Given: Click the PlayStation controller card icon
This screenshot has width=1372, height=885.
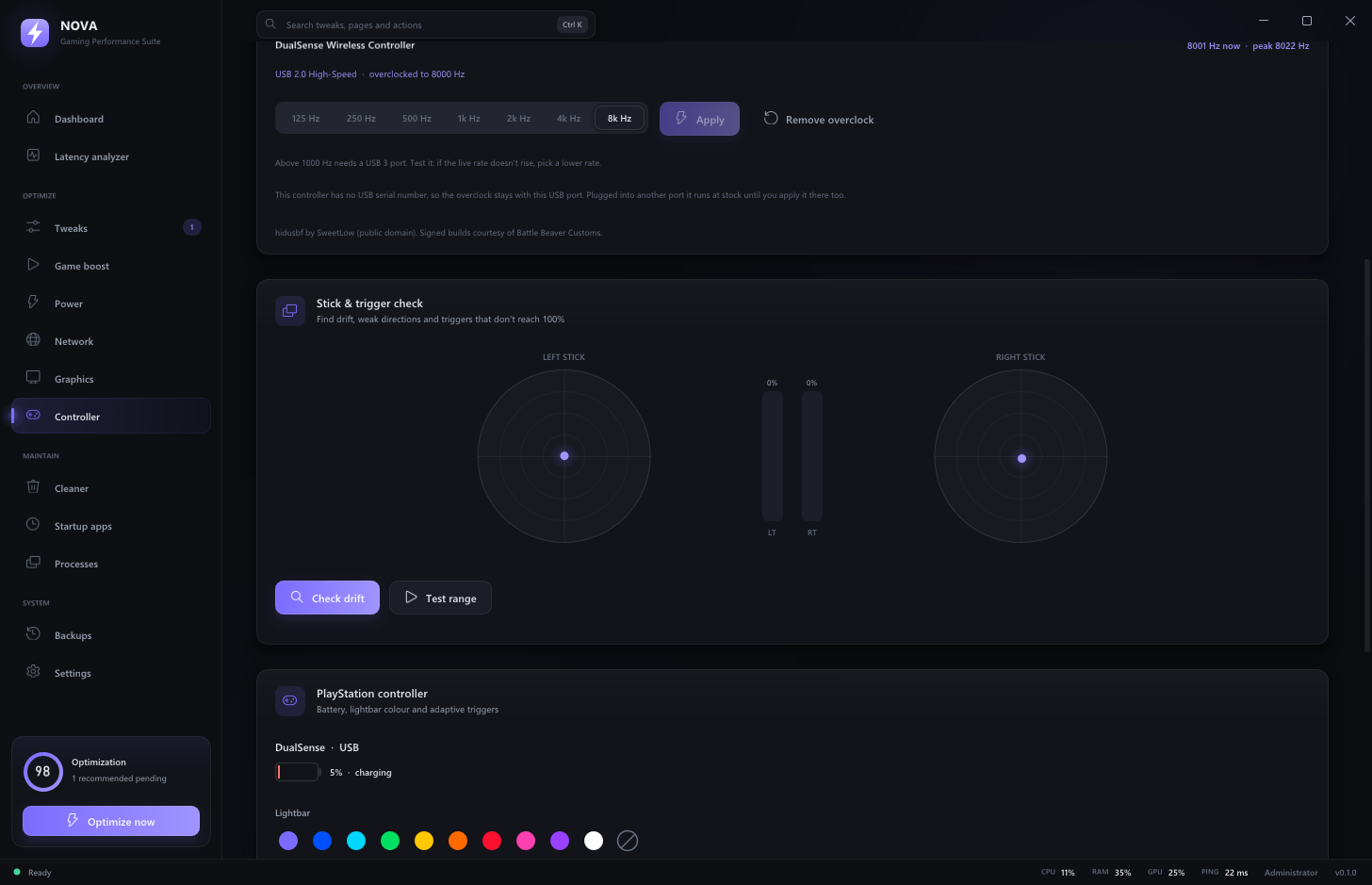Looking at the screenshot, I should tap(290, 701).
